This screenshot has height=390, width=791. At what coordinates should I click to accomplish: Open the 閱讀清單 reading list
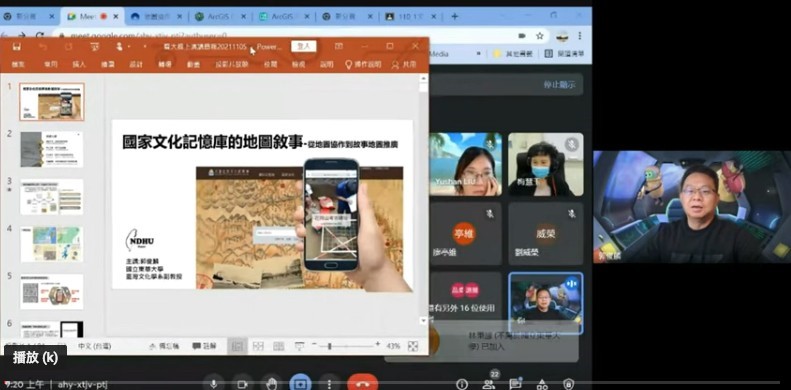[x=564, y=53]
